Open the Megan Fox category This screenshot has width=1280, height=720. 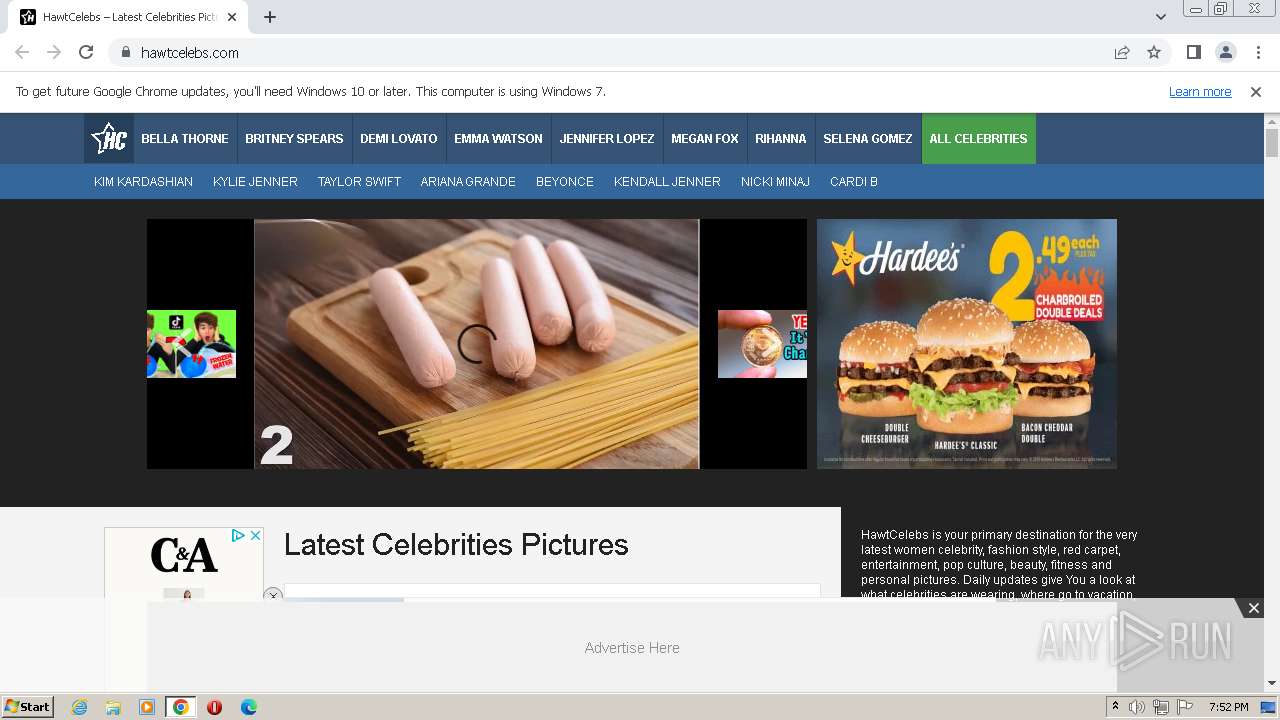(x=705, y=139)
